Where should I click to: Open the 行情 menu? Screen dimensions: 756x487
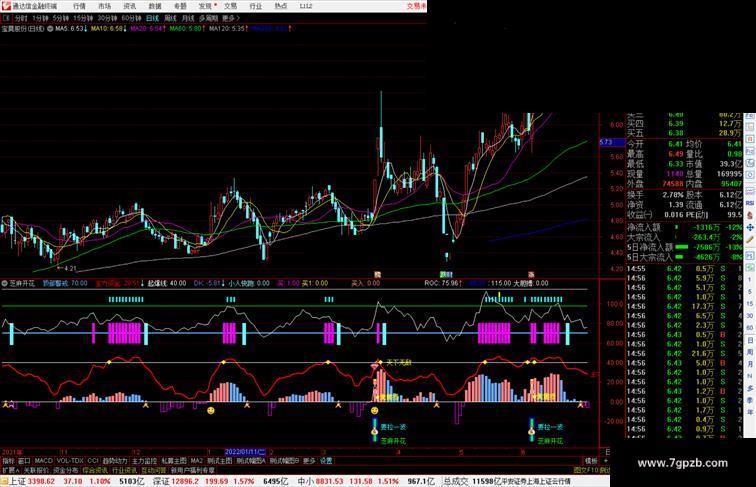point(79,6)
